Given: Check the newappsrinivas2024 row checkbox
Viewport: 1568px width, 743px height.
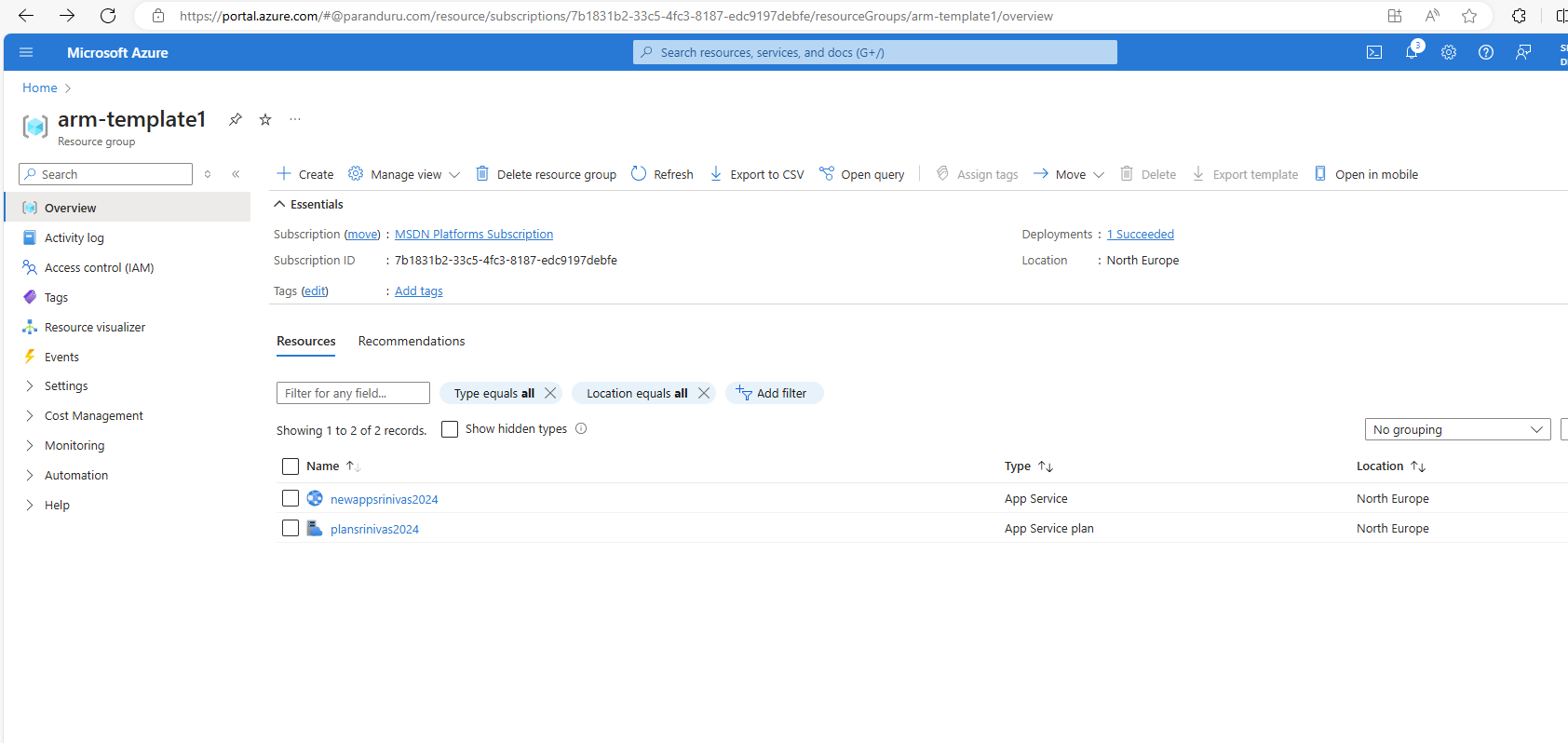Looking at the screenshot, I should (x=291, y=499).
